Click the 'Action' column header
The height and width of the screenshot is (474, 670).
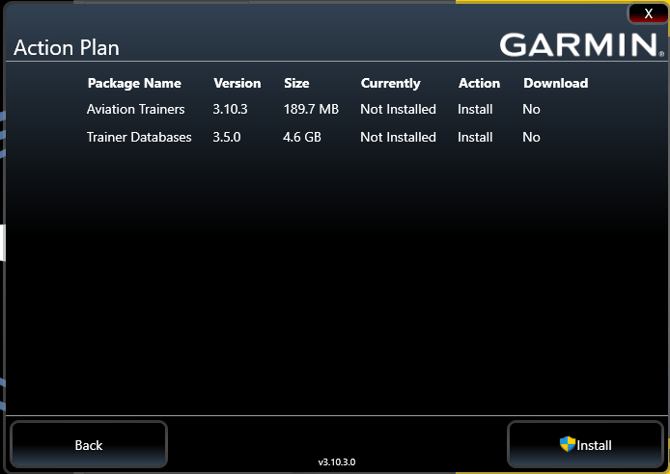(479, 83)
